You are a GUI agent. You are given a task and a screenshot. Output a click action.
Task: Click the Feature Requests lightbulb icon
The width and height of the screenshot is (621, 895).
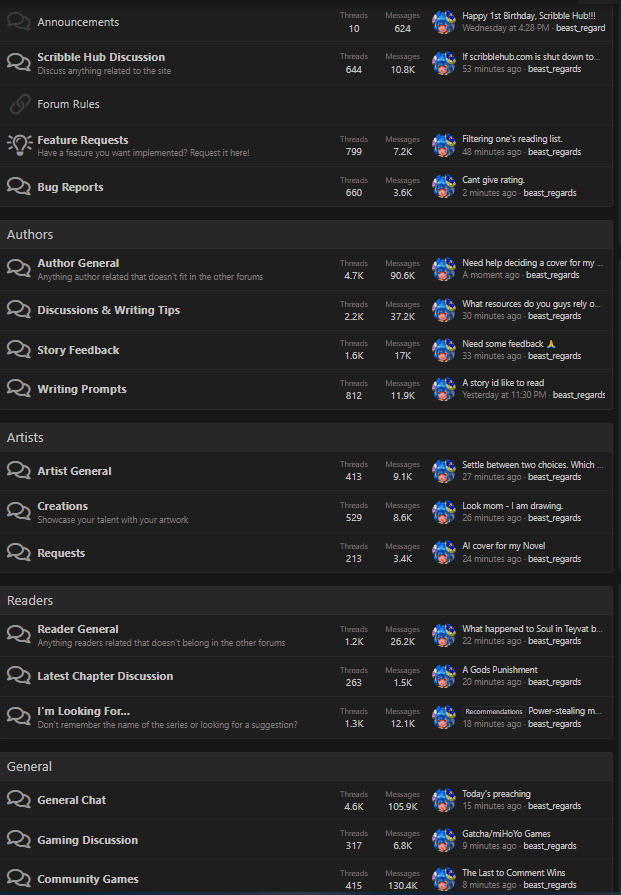[19, 145]
